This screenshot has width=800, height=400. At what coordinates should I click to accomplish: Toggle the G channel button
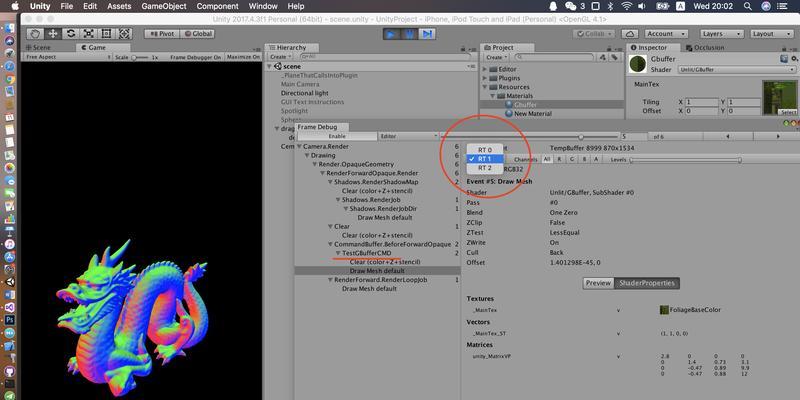571,160
